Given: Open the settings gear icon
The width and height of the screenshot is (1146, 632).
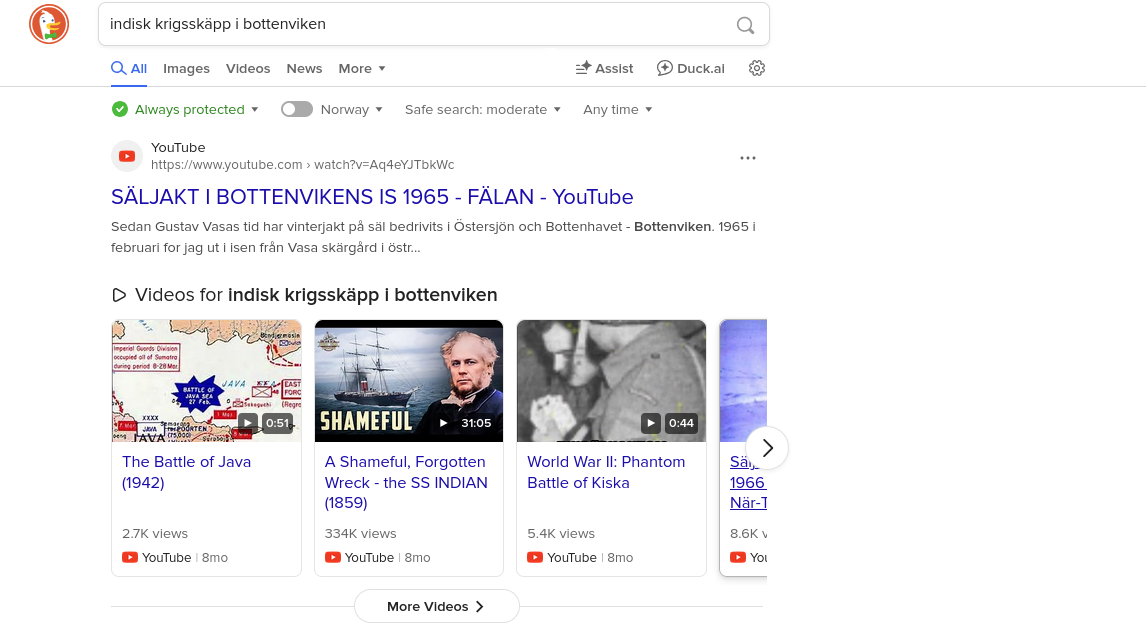Looking at the screenshot, I should pos(756,68).
